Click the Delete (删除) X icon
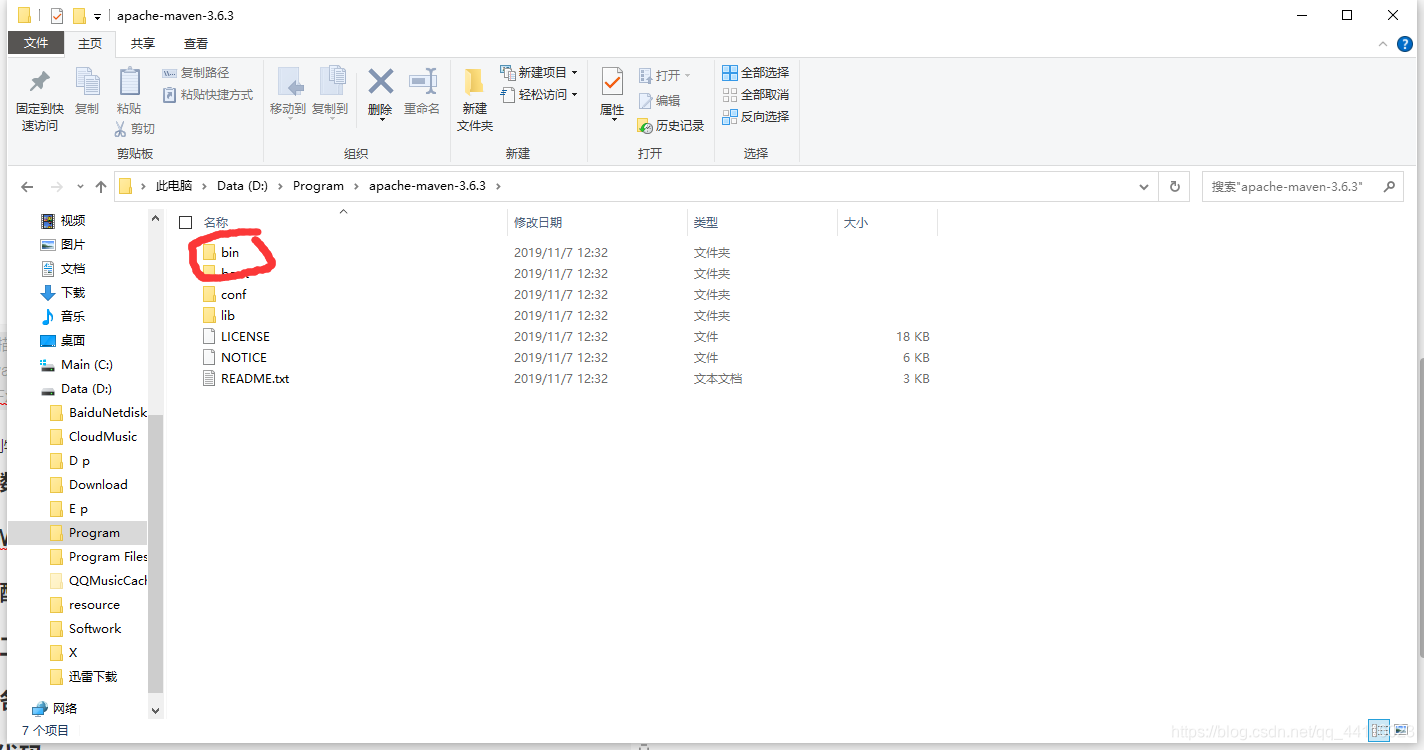Screen dimensions: 1424x750 pyautogui.click(x=380, y=81)
